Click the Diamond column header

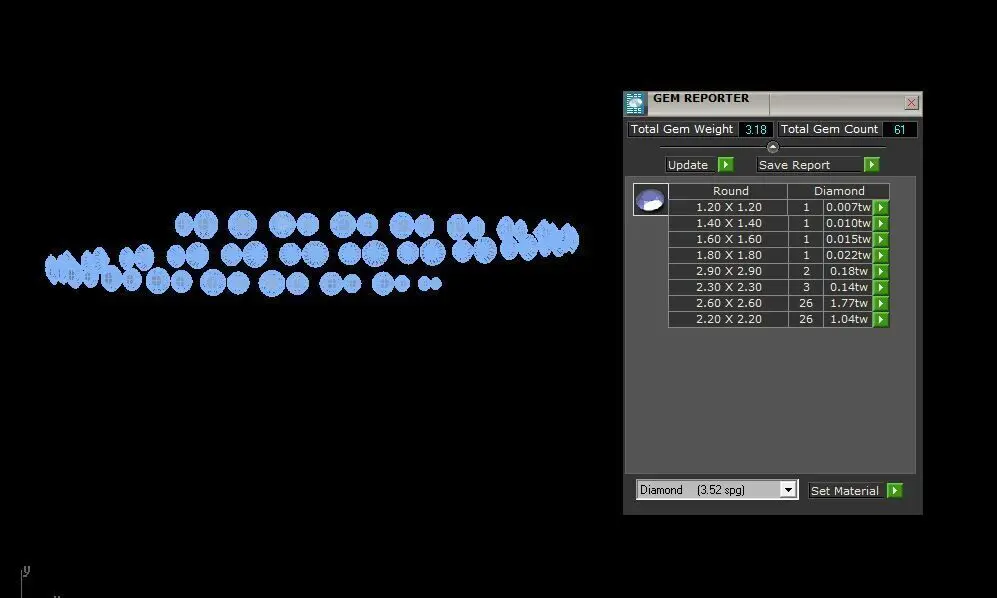click(839, 191)
